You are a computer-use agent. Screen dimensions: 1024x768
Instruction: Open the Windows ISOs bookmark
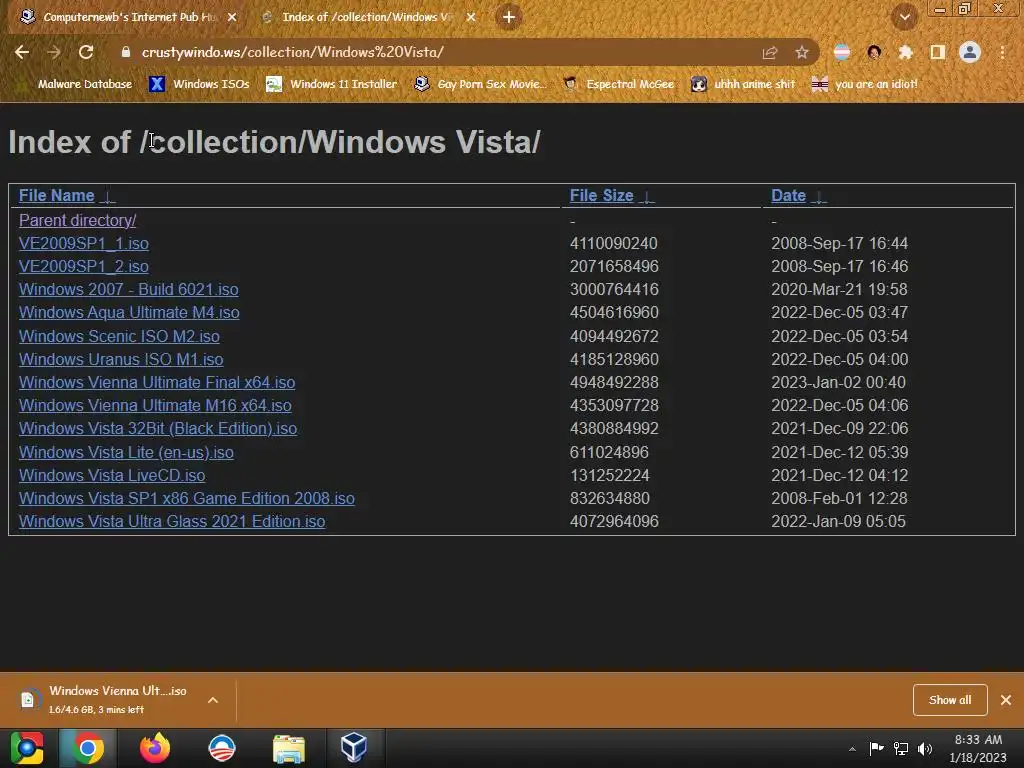(x=200, y=84)
